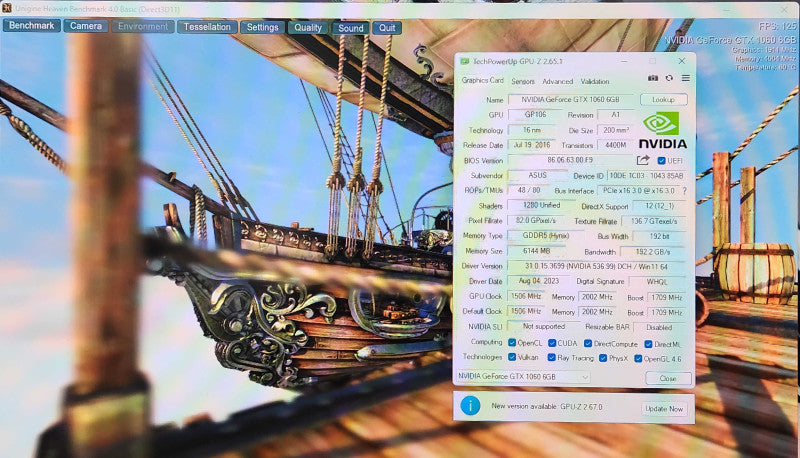The image size is (800, 458).
Task: Click the Subvendor value ASUS
Action: pyautogui.click(x=537, y=175)
